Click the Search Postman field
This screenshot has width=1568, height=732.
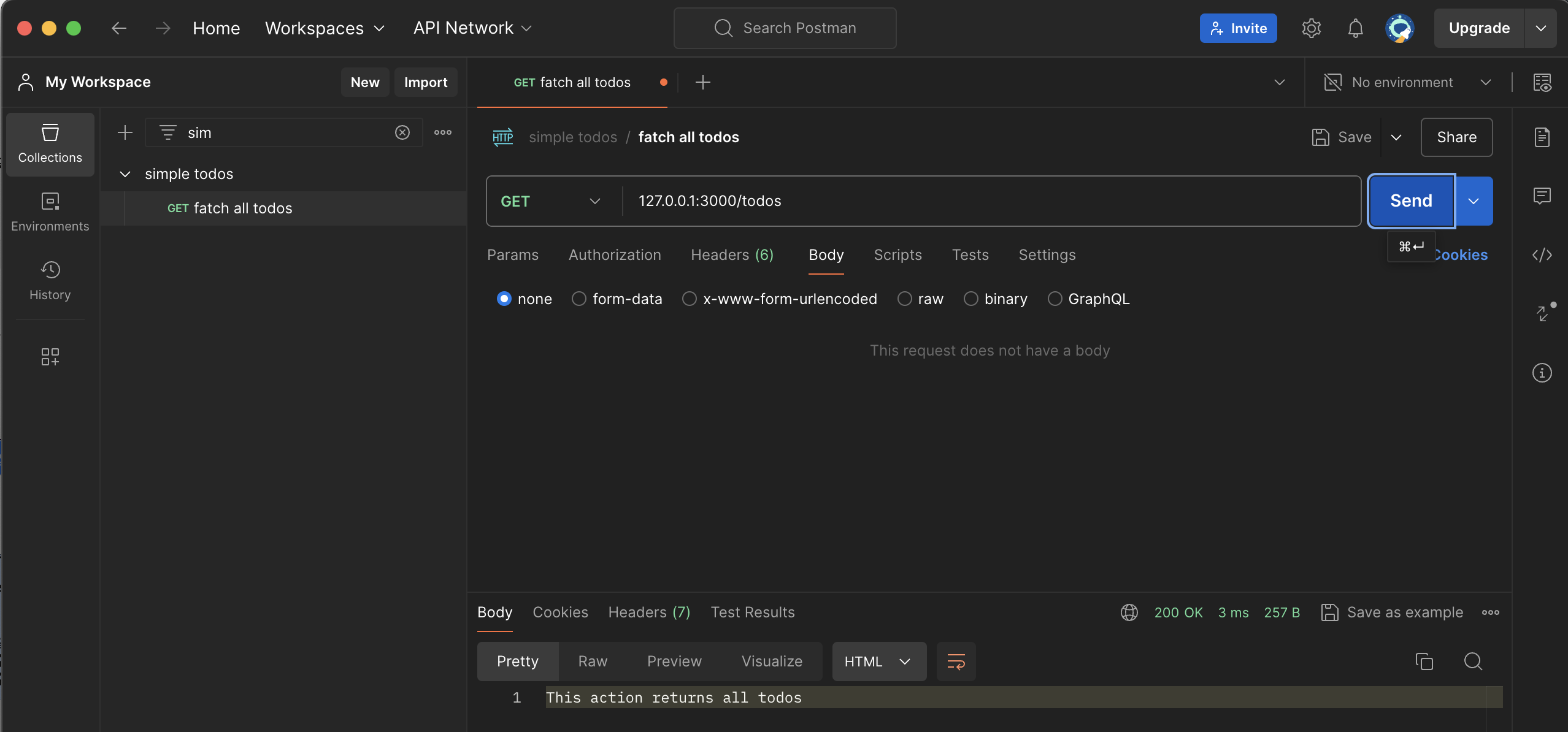click(785, 28)
